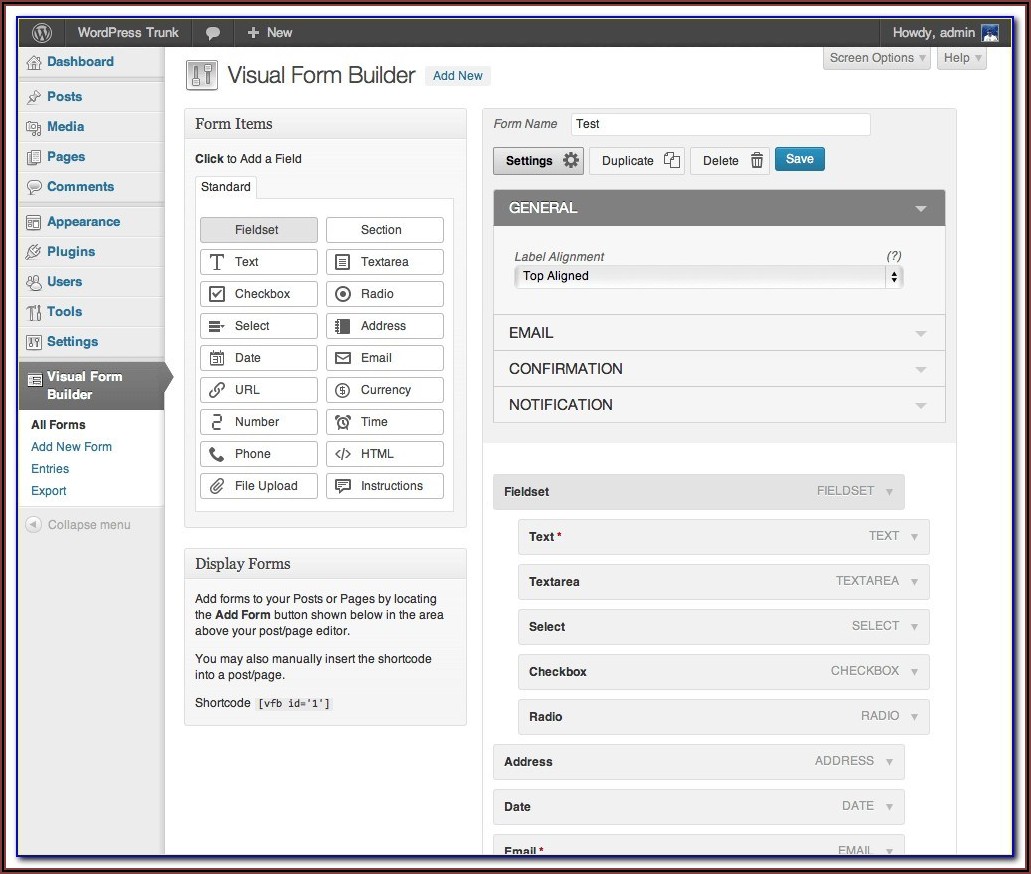
Task: Add a Currency field
Action: click(x=385, y=390)
